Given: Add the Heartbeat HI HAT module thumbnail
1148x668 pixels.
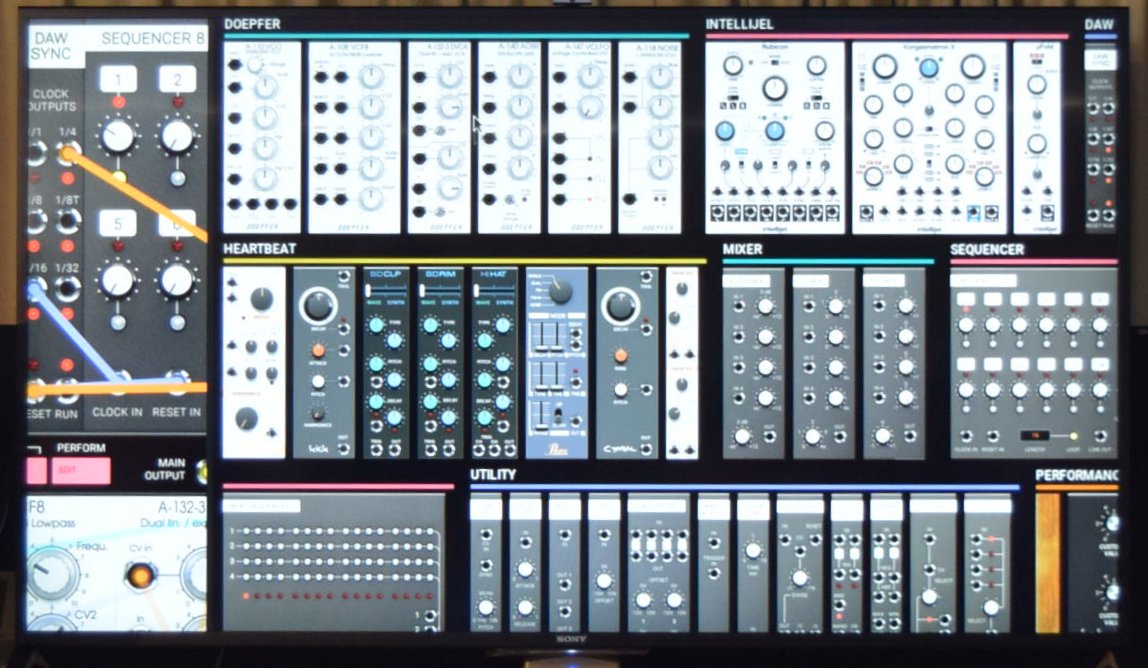Looking at the screenshot, I should click(x=495, y=363).
